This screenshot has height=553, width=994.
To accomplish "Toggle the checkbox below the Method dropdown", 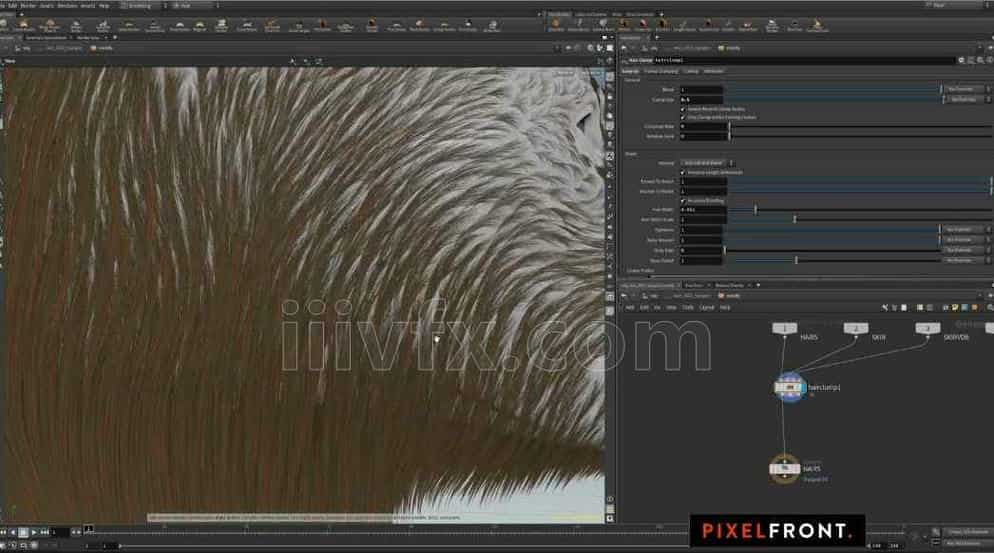I will pyautogui.click(x=683, y=172).
